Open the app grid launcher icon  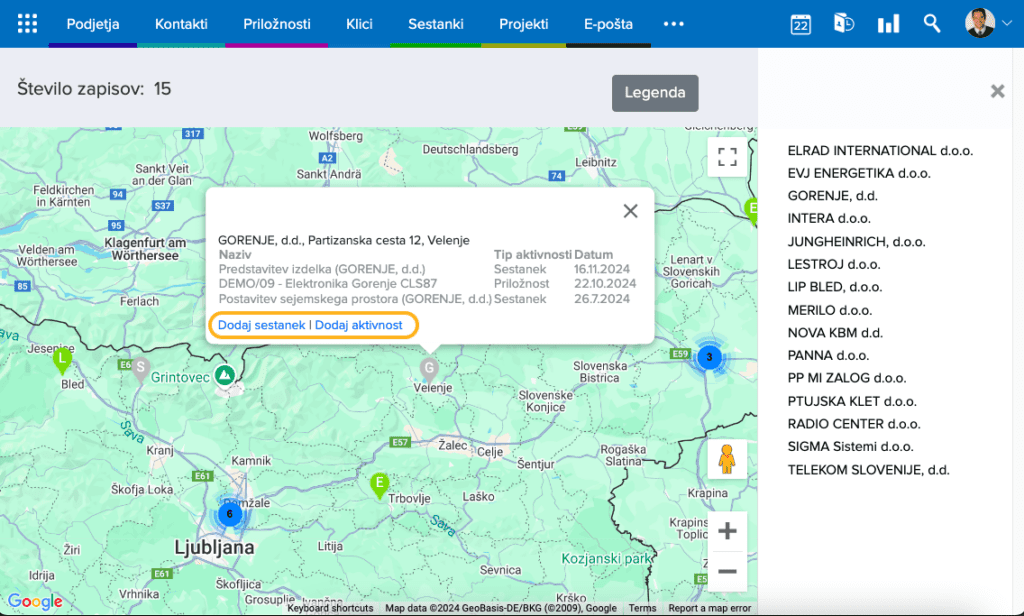coord(27,24)
